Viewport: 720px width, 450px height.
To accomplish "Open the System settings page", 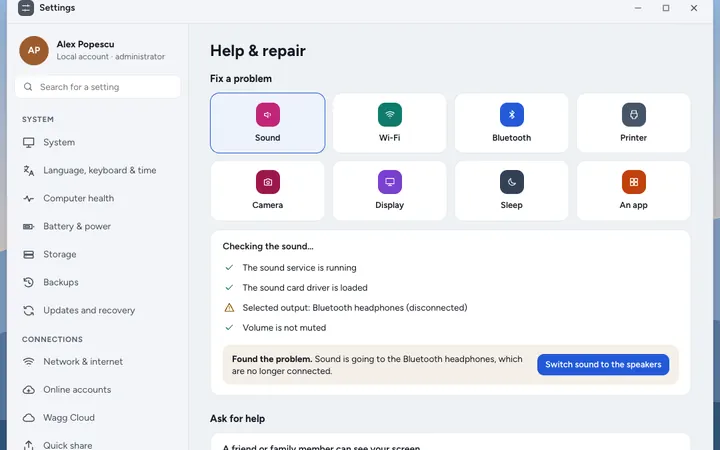I will [x=98, y=142].
